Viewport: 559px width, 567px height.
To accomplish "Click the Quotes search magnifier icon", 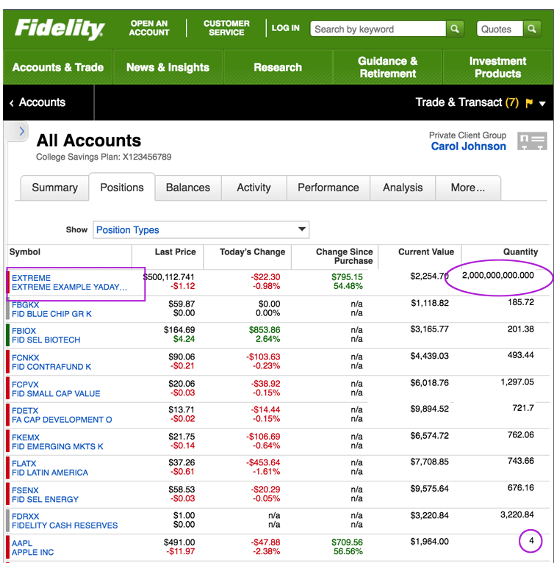I will (532, 29).
